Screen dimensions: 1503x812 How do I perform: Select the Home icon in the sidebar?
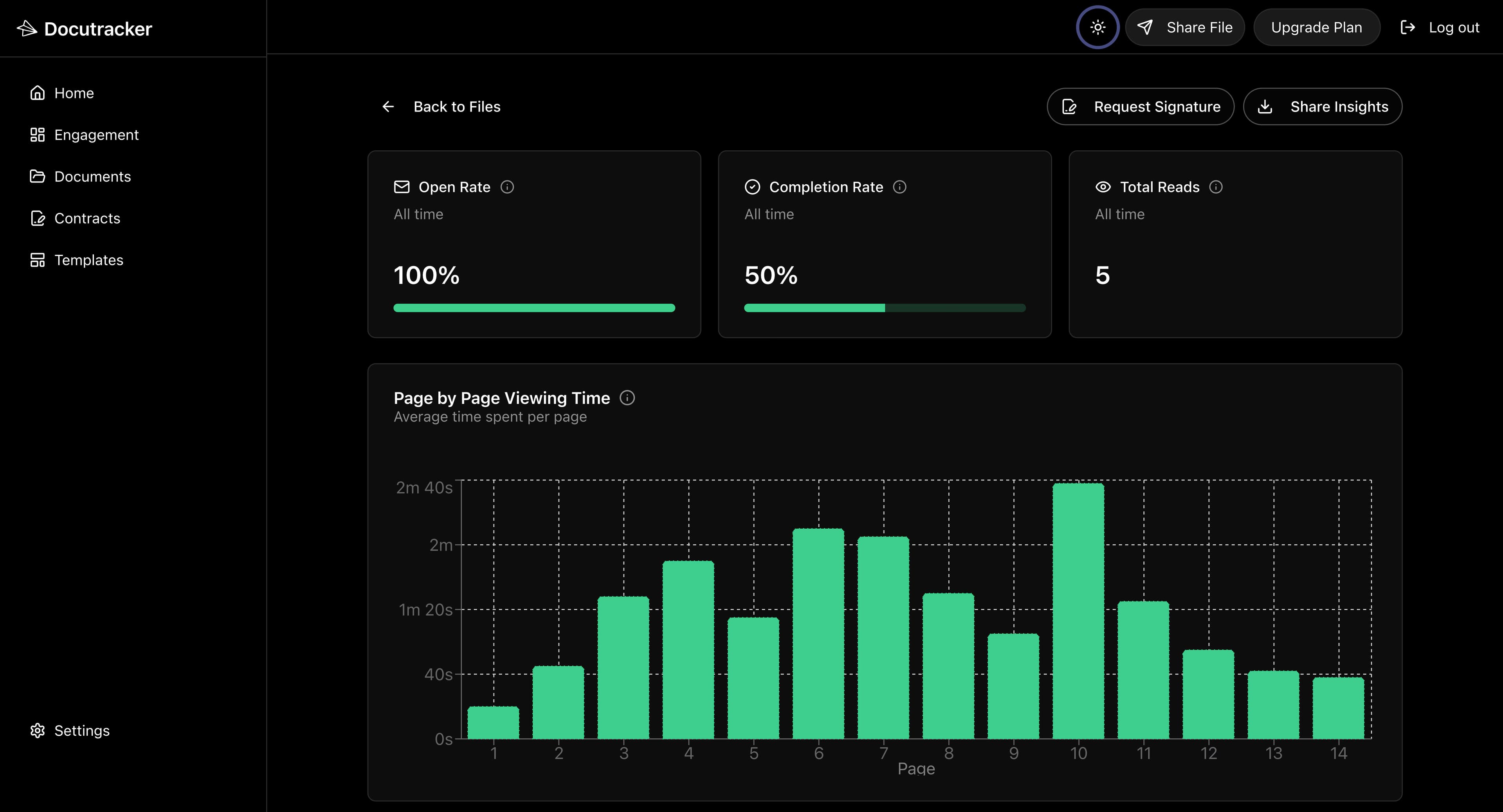[37, 93]
